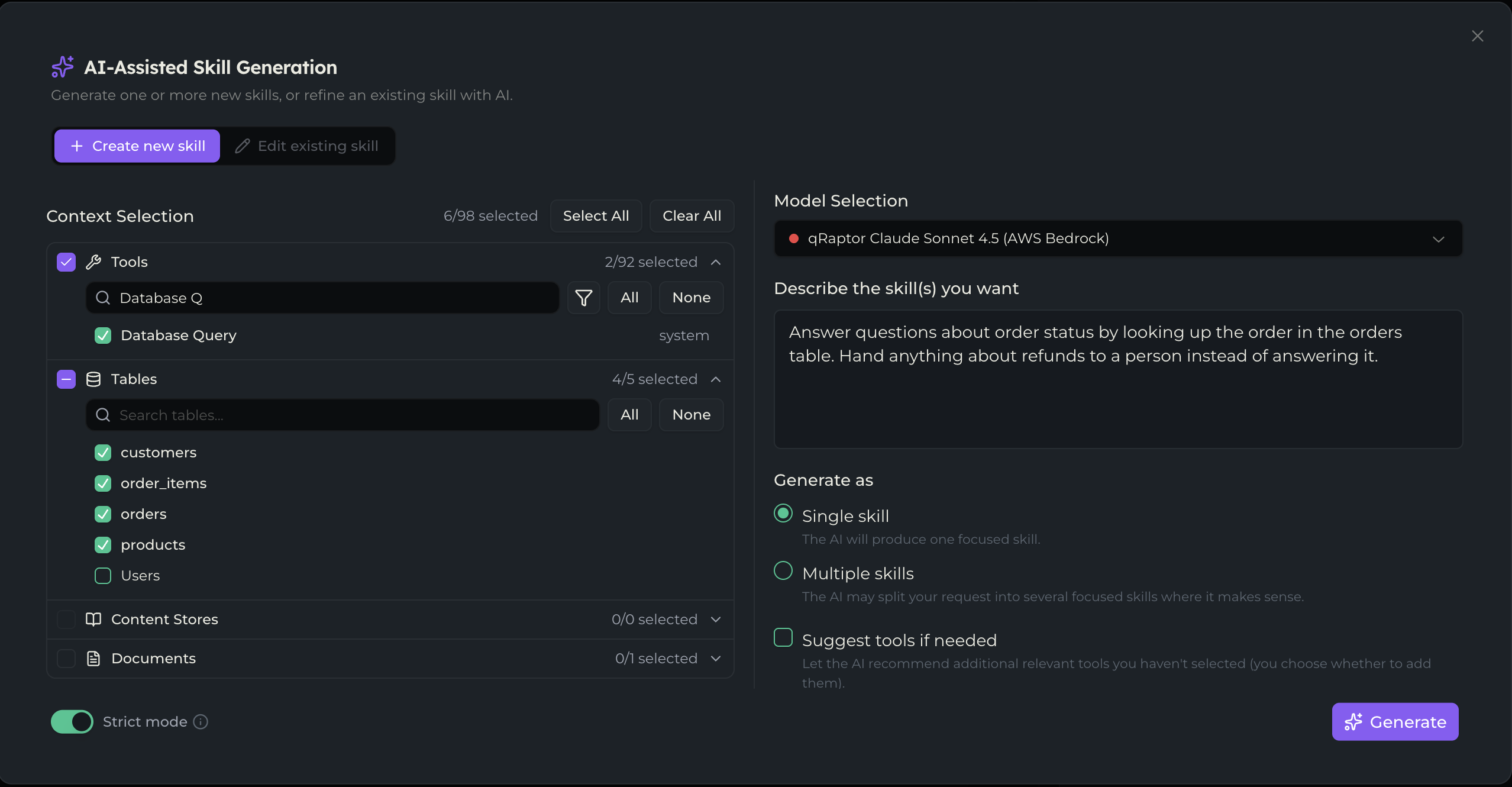This screenshot has height=787, width=1512.
Task: Click None button in Tables section
Action: pyautogui.click(x=691, y=415)
